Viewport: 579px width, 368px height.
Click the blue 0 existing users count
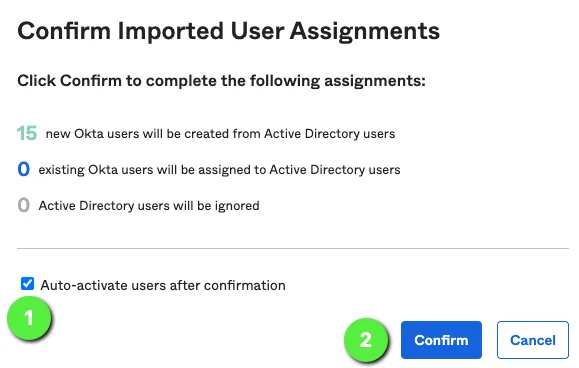tap(23, 169)
